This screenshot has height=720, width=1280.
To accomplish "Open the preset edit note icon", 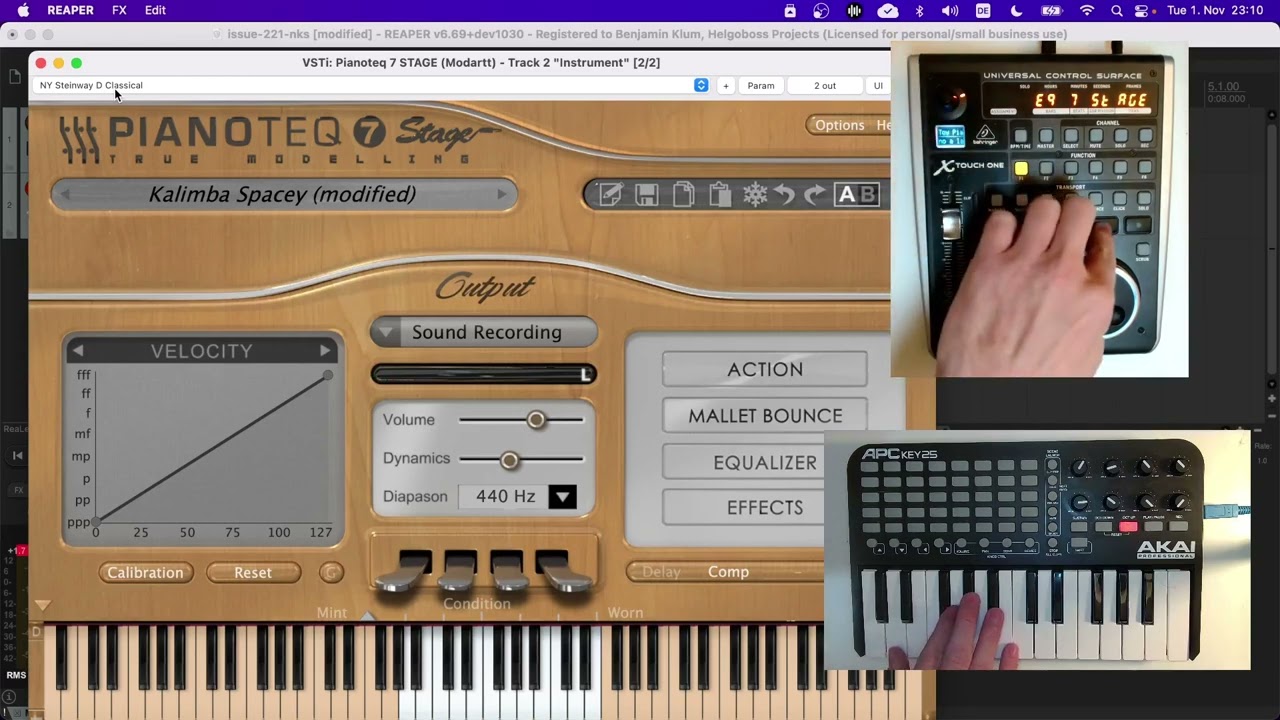I will pos(610,195).
